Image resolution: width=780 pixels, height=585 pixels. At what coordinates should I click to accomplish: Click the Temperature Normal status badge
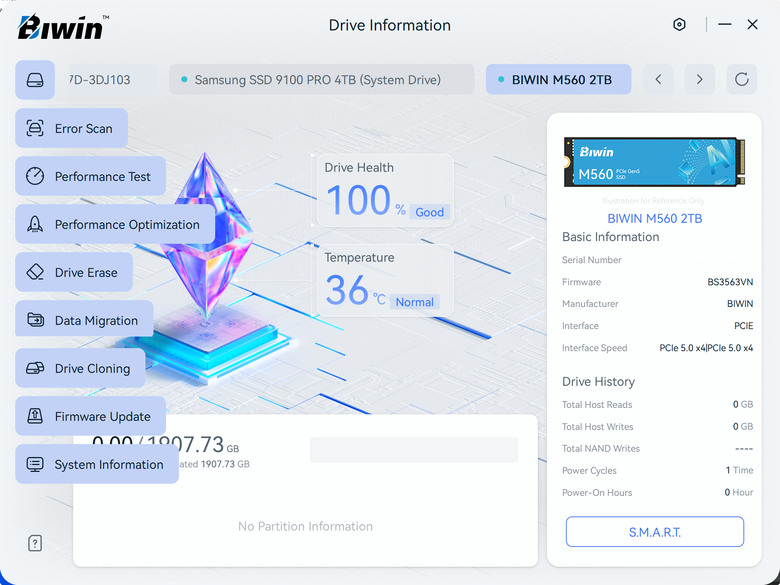[x=414, y=302]
